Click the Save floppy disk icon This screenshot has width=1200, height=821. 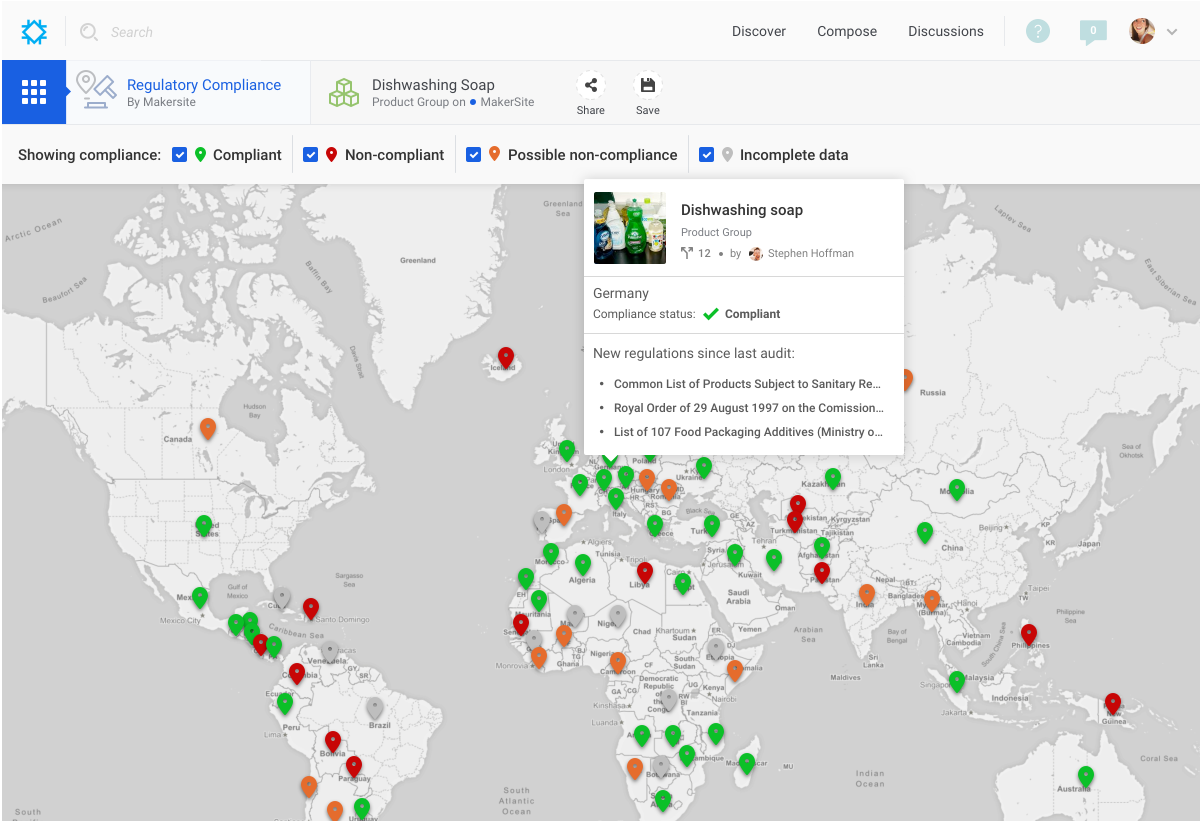[x=648, y=85]
